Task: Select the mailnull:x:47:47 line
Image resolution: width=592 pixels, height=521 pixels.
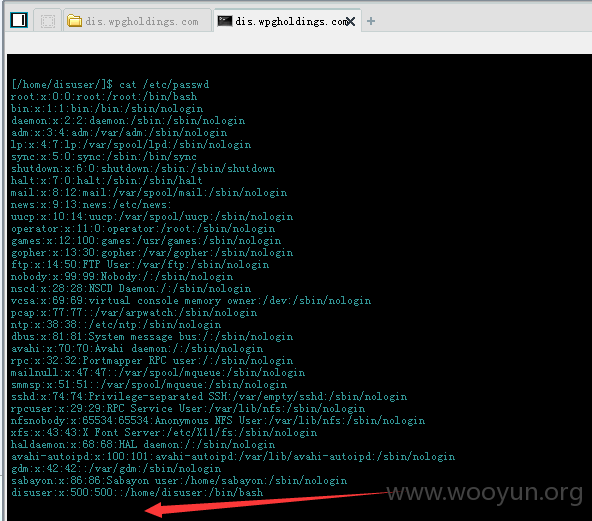Action: [x=158, y=373]
